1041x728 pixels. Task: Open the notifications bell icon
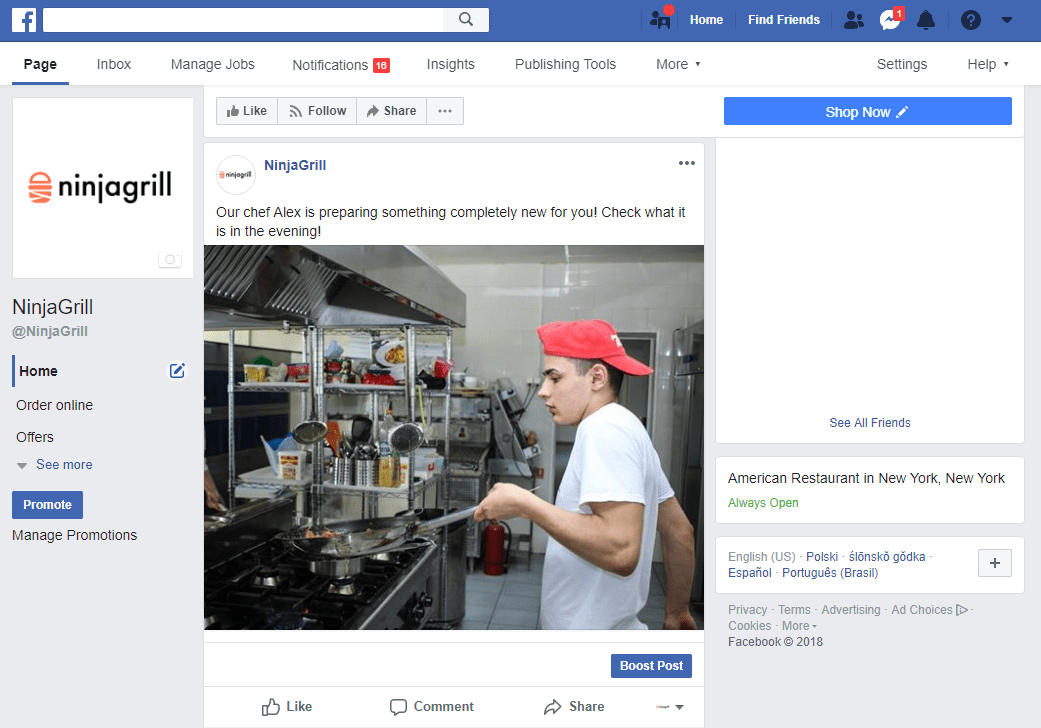(x=925, y=19)
